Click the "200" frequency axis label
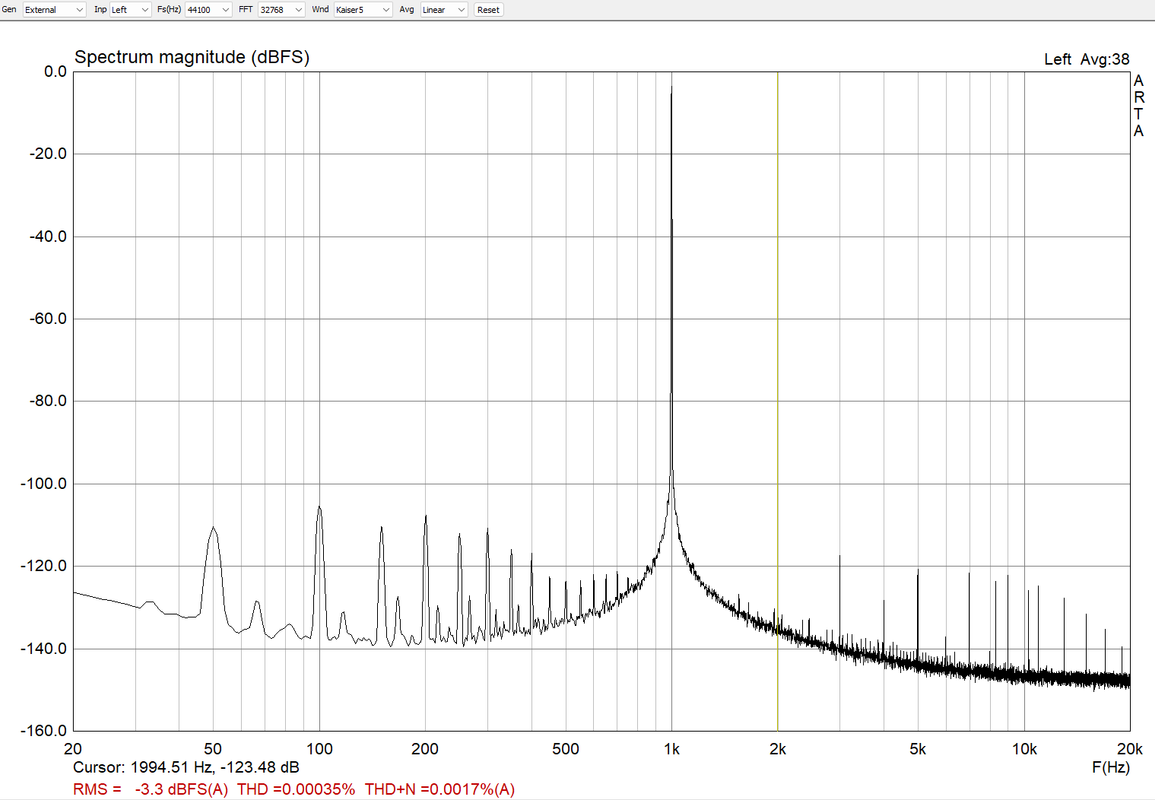This screenshot has height=800, width=1155. (425, 749)
